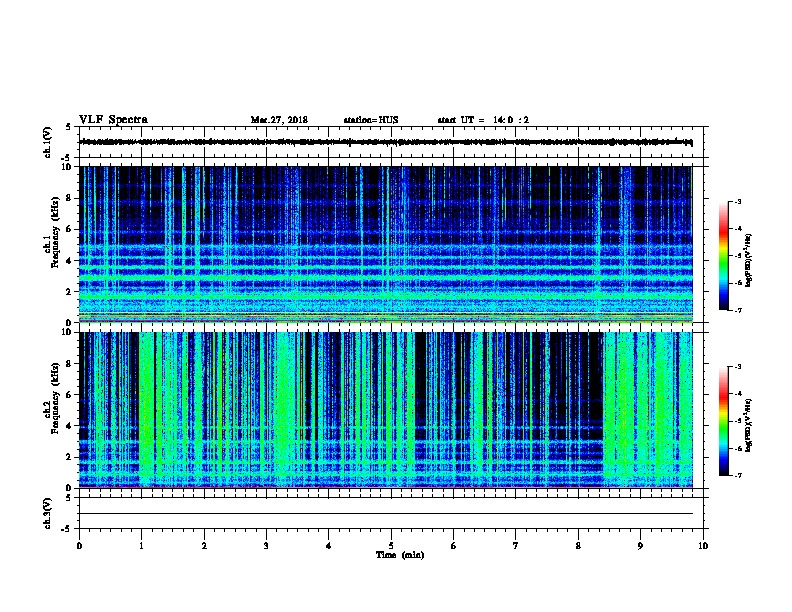
Task: Click the "ch.1(V)" axis label
Action: coord(47,142)
